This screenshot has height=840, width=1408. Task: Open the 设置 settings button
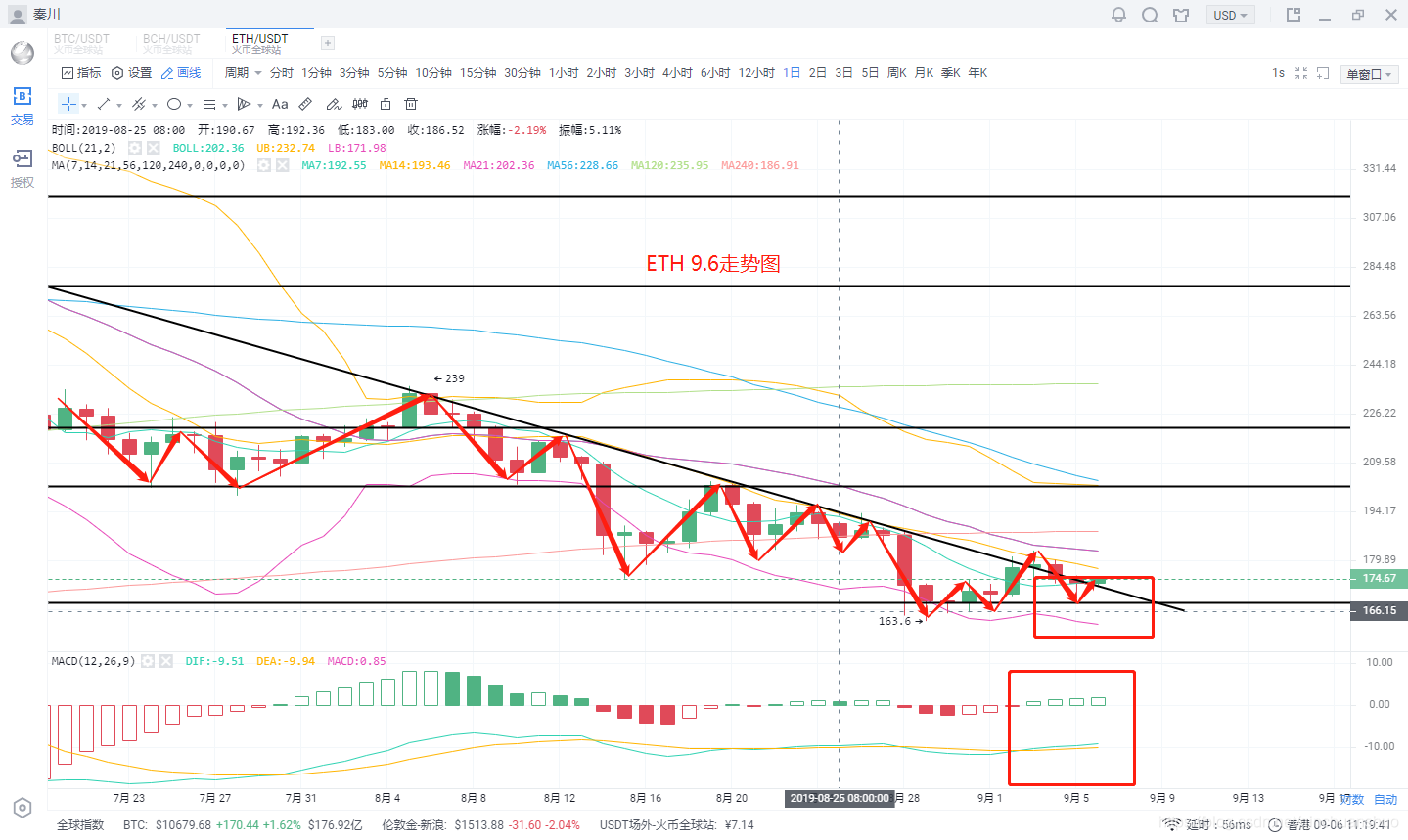(132, 73)
